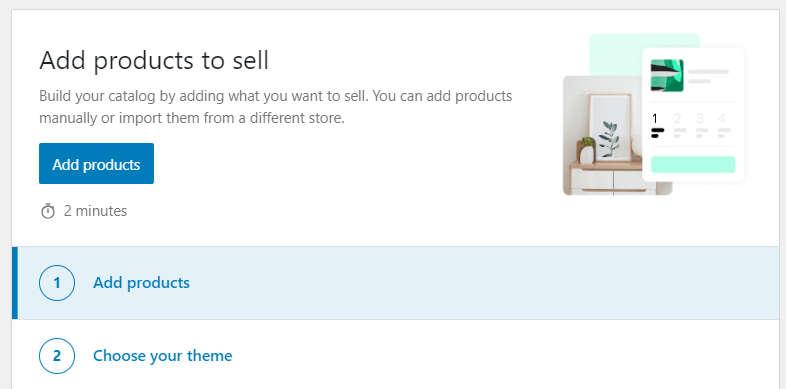This screenshot has width=786, height=389.
Task: Click the stopwatch icon beside 2 minutes
Action: tap(48, 211)
